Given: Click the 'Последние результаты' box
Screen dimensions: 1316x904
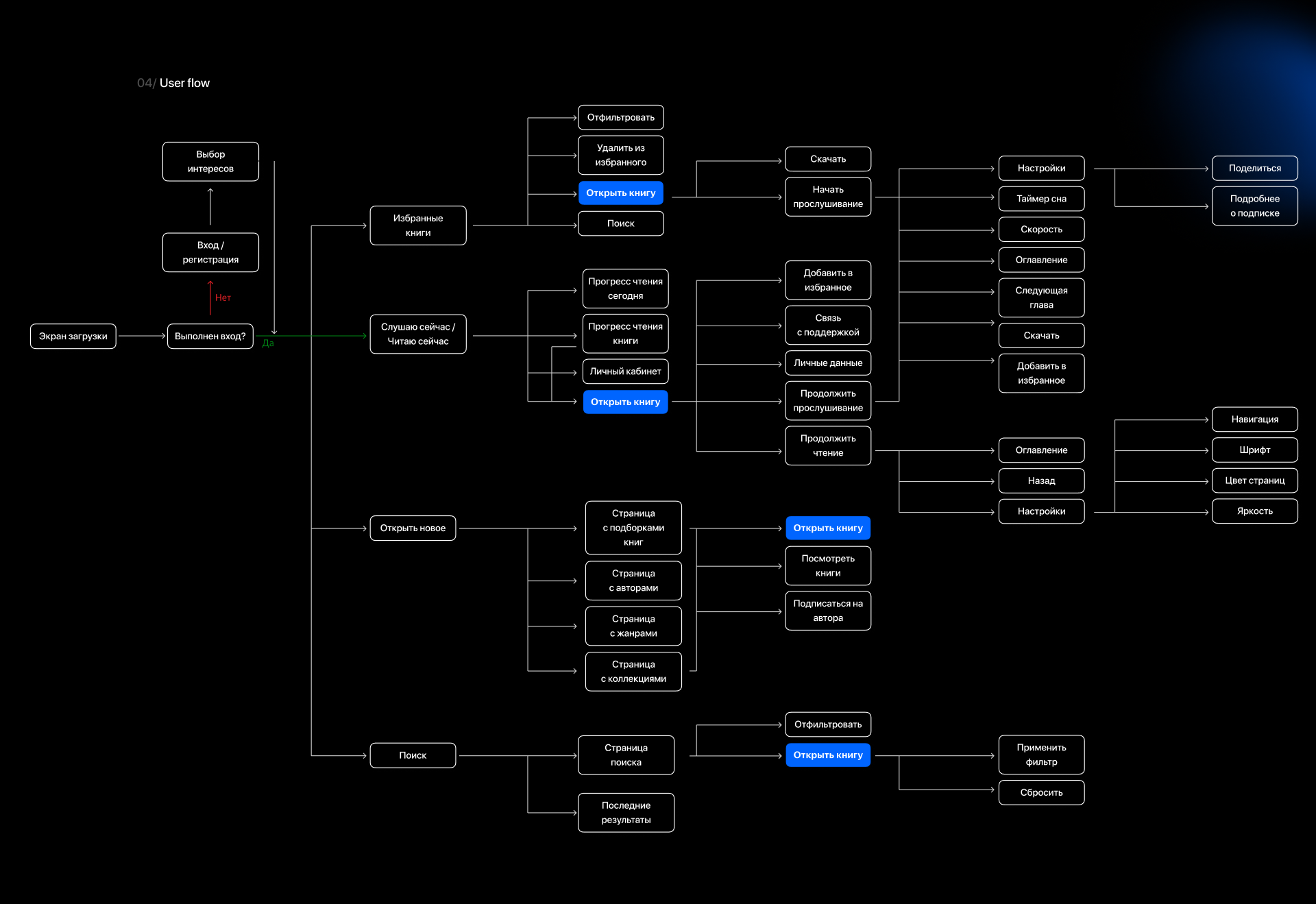Looking at the screenshot, I should [625, 813].
